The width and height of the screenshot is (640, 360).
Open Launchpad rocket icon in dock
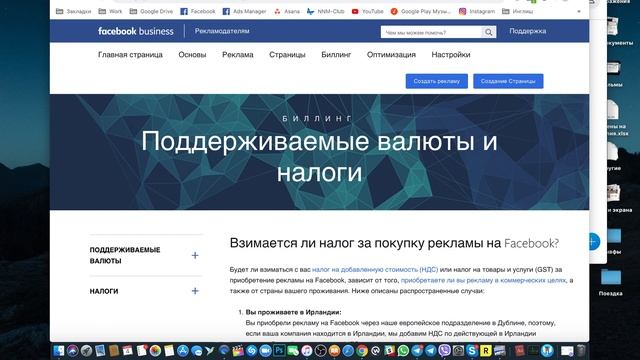pos(87,350)
